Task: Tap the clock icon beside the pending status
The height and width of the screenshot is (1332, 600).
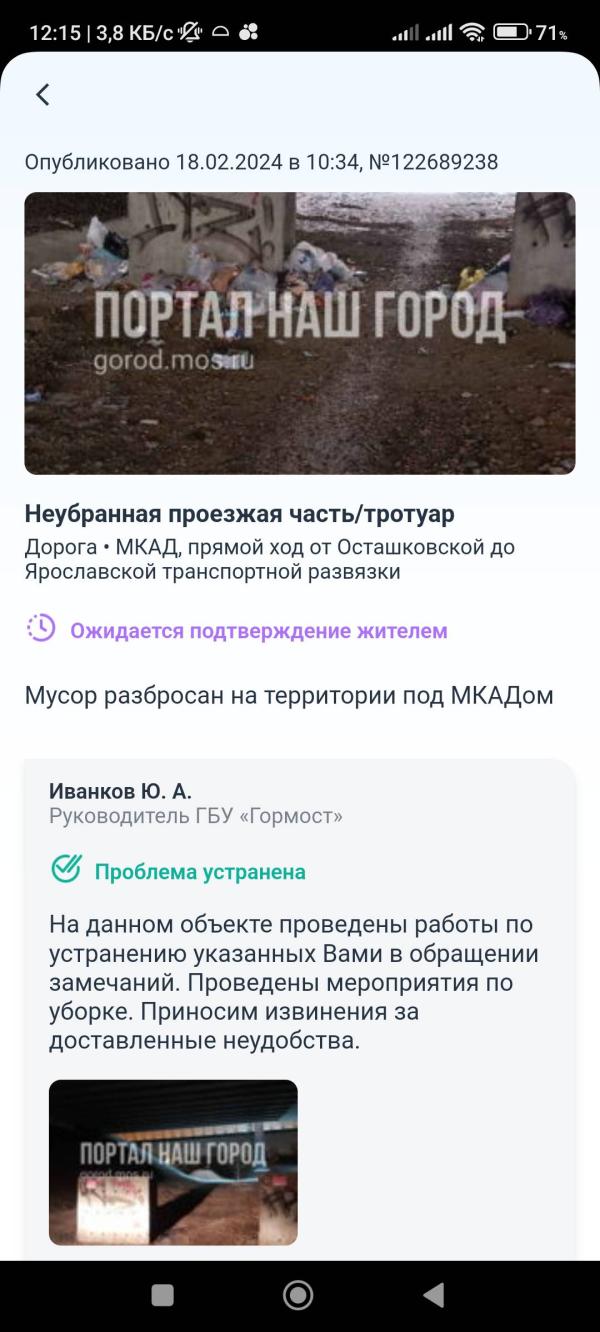Action: [41, 628]
